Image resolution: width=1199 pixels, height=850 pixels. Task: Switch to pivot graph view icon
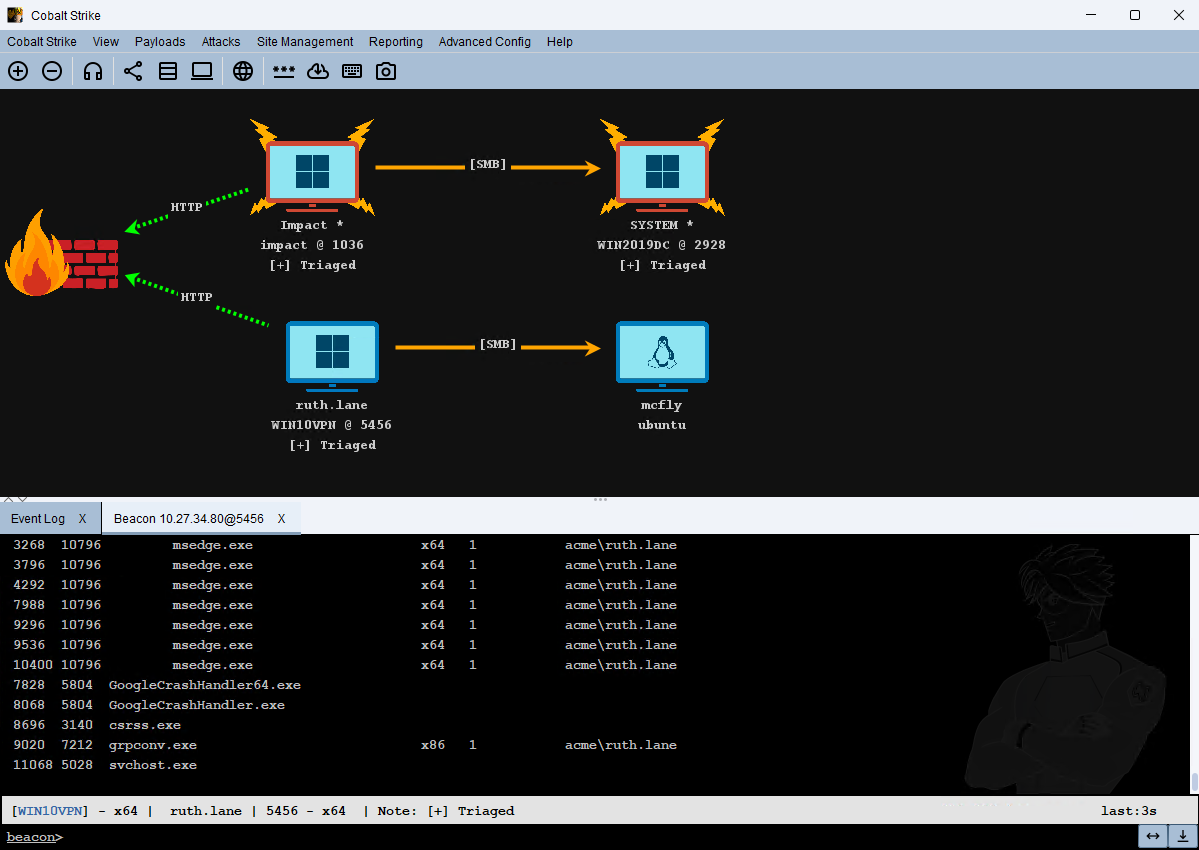[x=133, y=71]
